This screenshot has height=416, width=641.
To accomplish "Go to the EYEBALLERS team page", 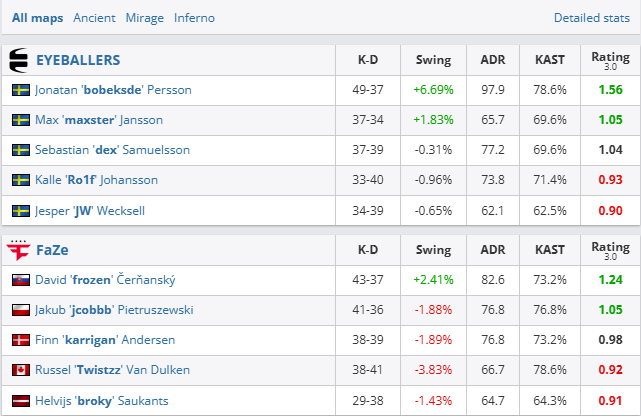I will [78, 60].
